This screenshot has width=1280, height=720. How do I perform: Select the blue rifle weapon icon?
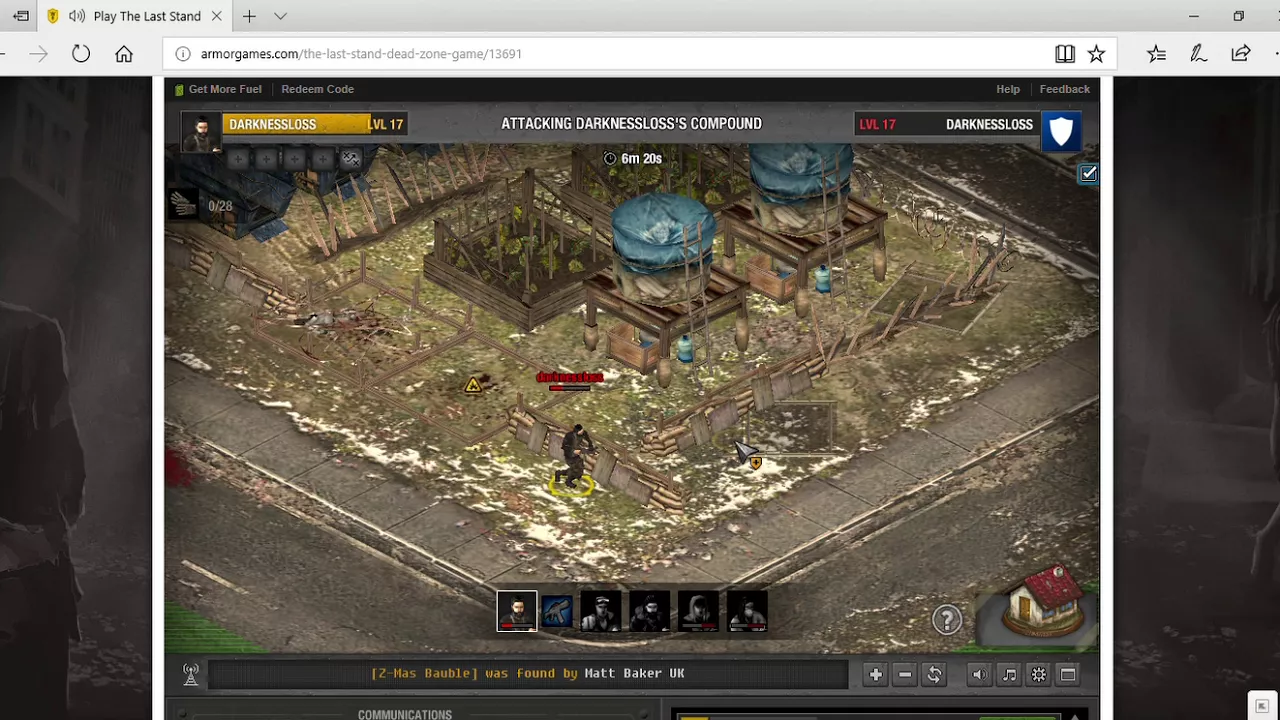click(x=558, y=612)
